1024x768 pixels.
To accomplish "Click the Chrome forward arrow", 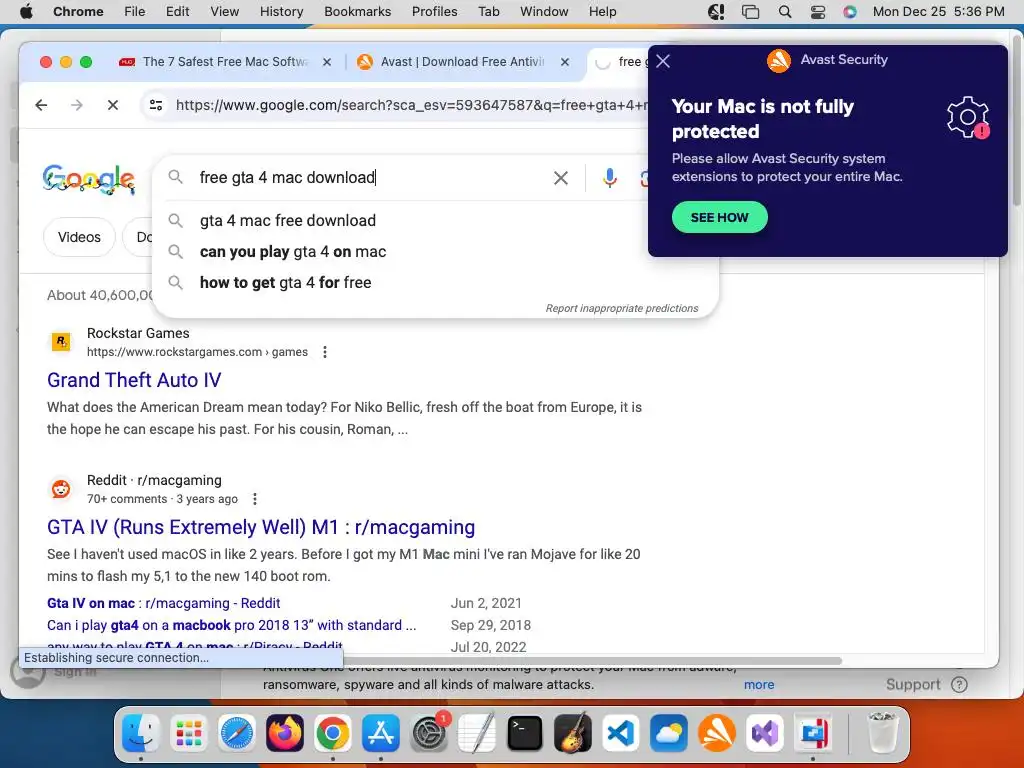I will coord(77,105).
